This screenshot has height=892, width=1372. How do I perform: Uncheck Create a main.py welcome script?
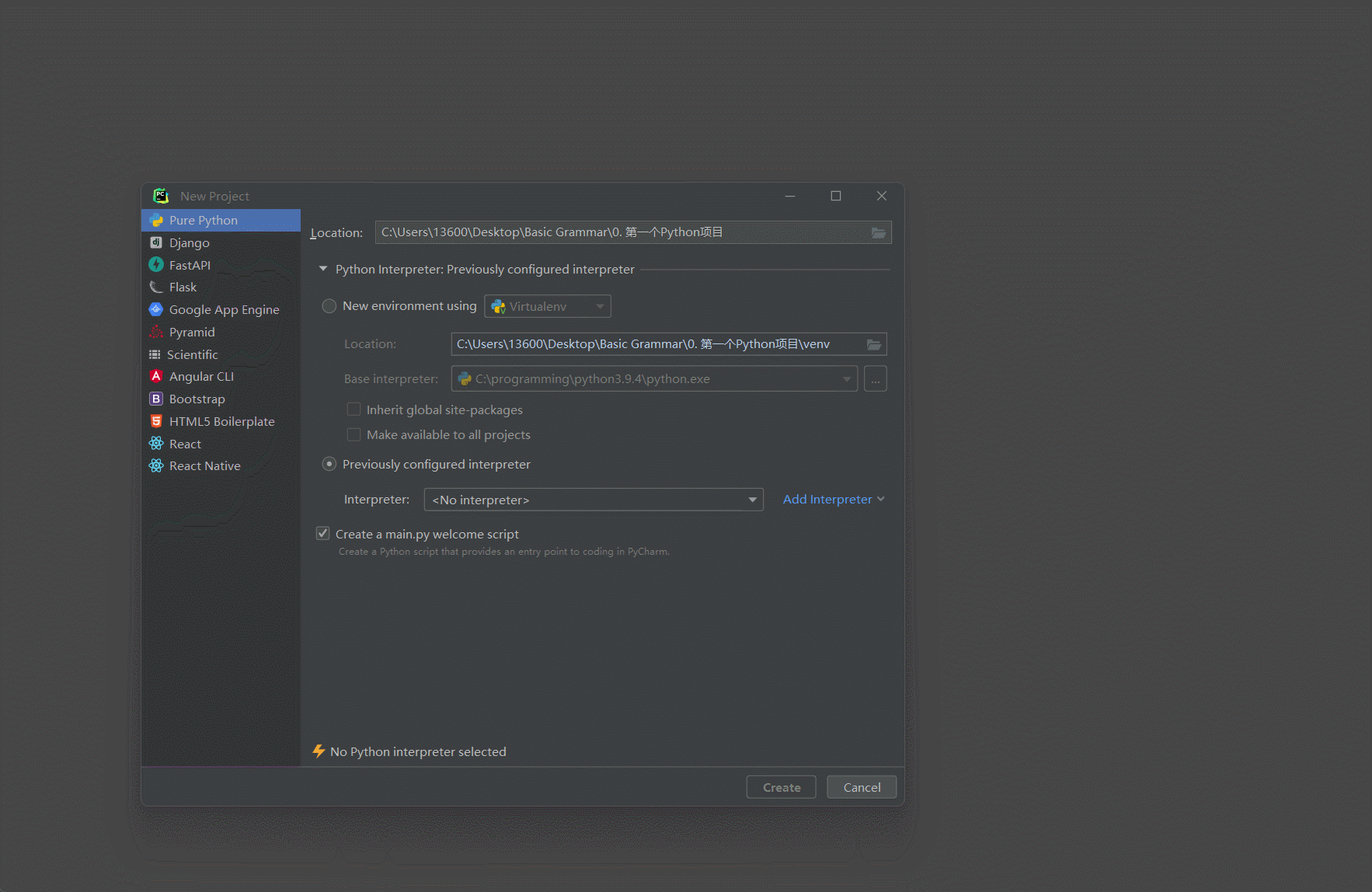[x=322, y=534]
